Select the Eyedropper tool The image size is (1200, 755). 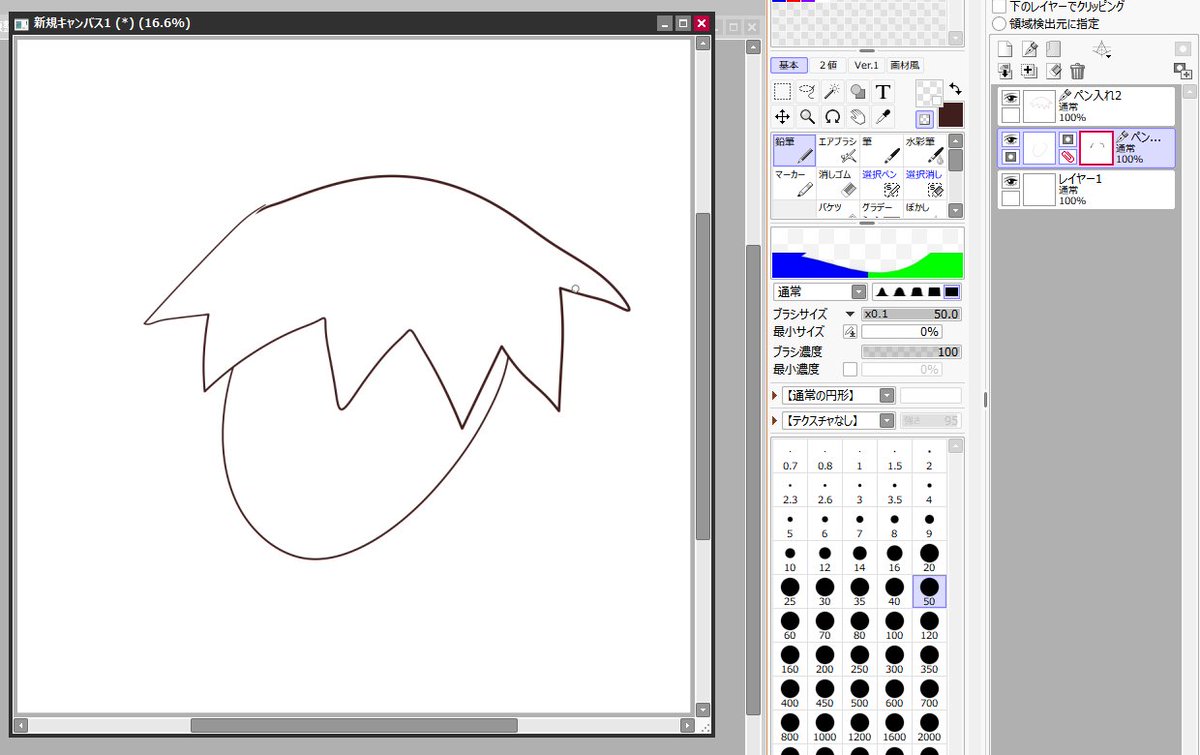tap(883, 117)
